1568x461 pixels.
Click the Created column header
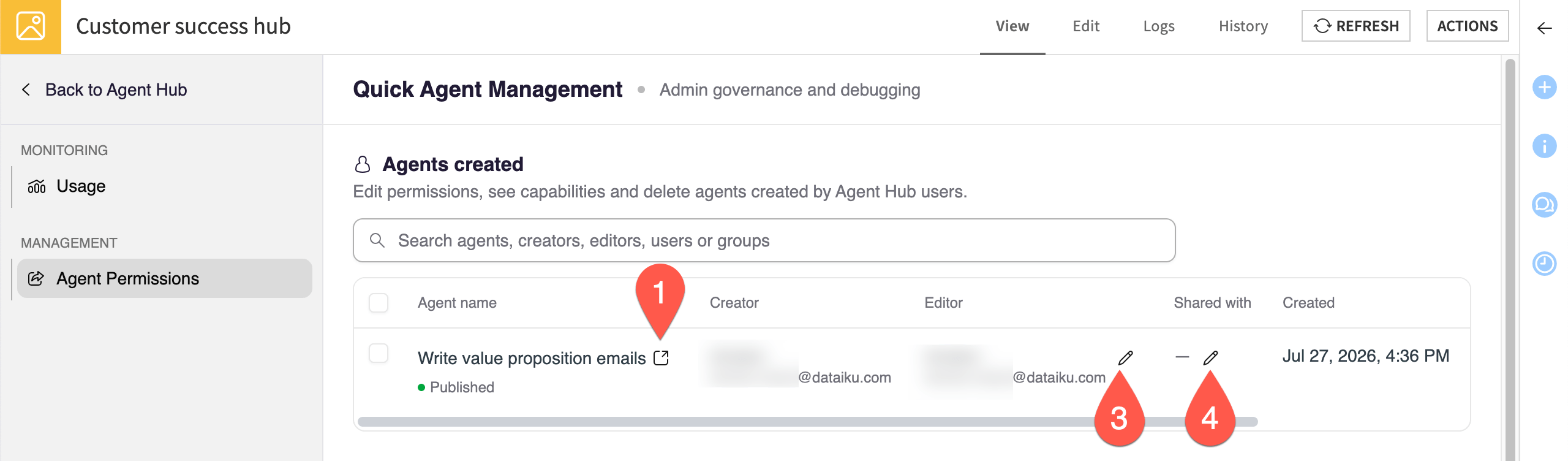point(1308,303)
